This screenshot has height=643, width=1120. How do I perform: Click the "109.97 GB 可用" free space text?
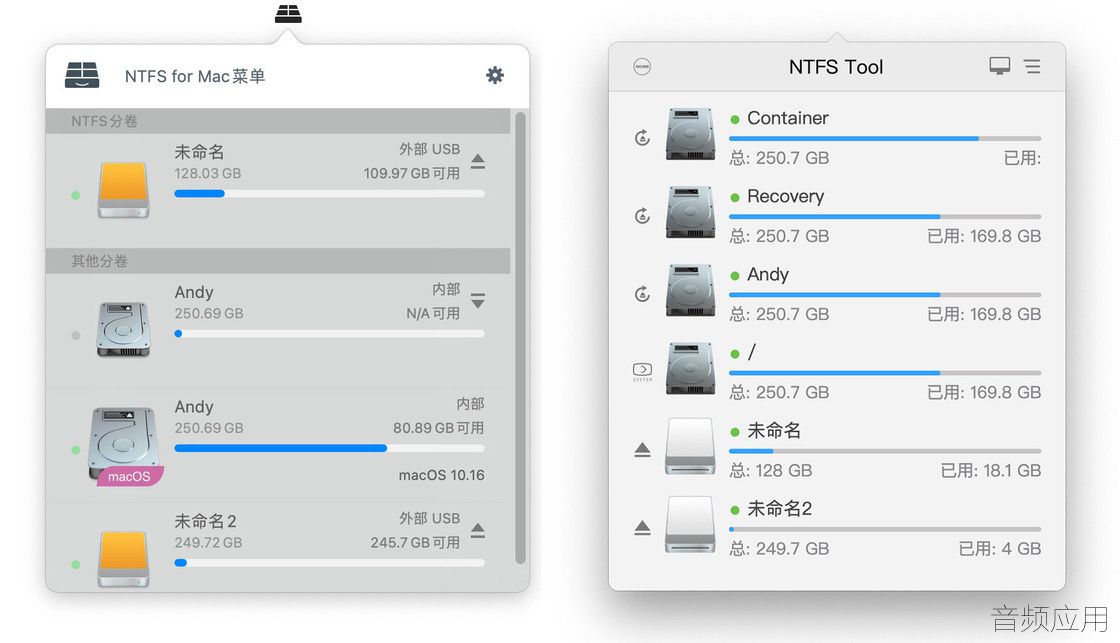[x=411, y=173]
